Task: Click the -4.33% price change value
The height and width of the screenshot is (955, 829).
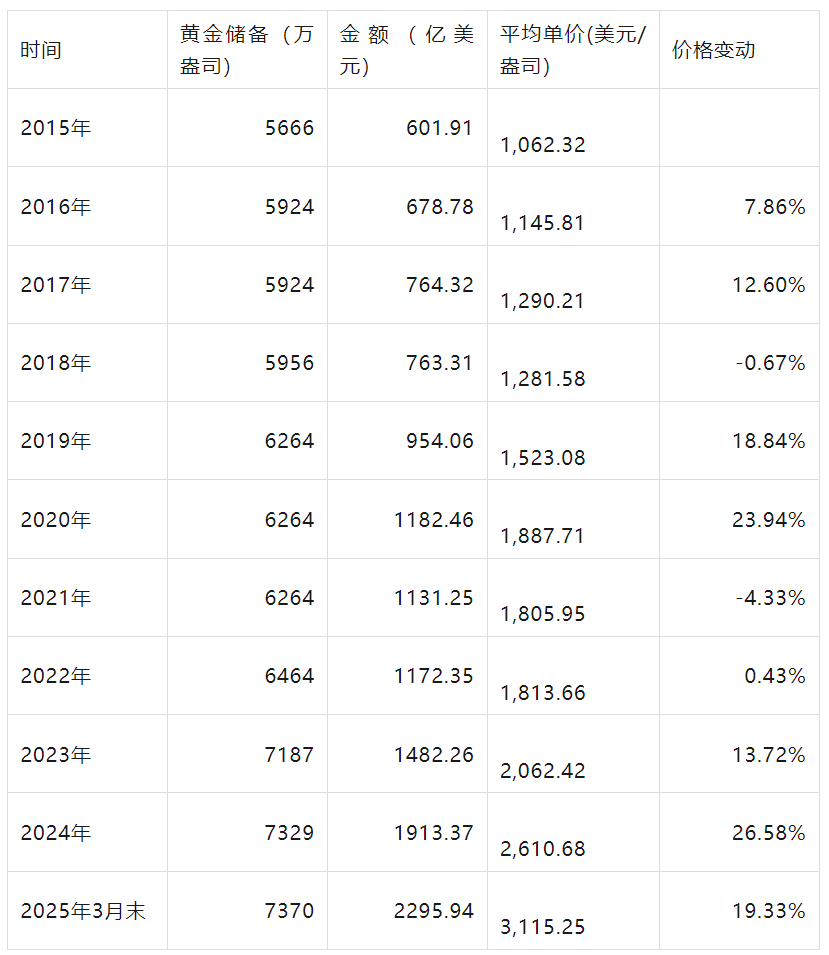Action: (x=770, y=597)
